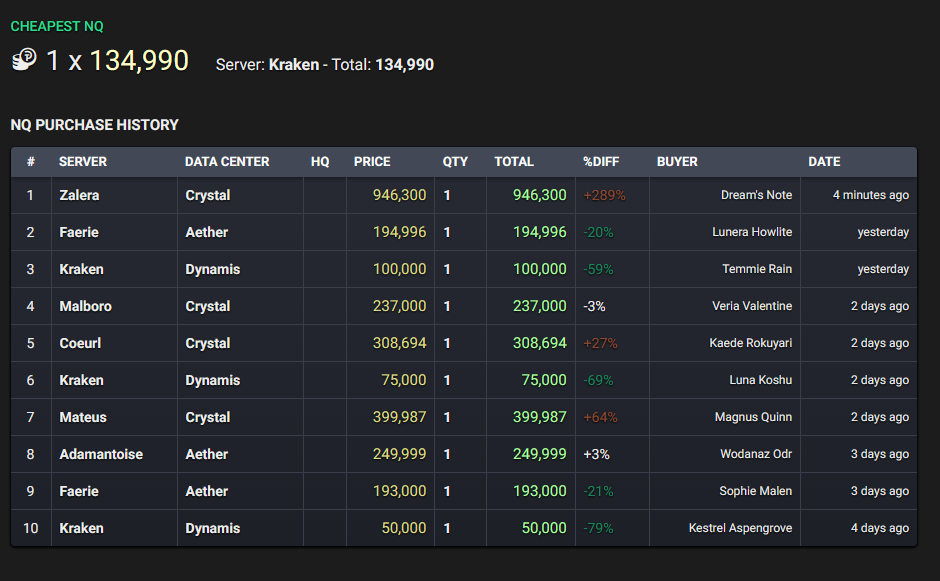Click the gil coins icon
Viewport: 940px width, 581px height.
(x=25, y=59)
